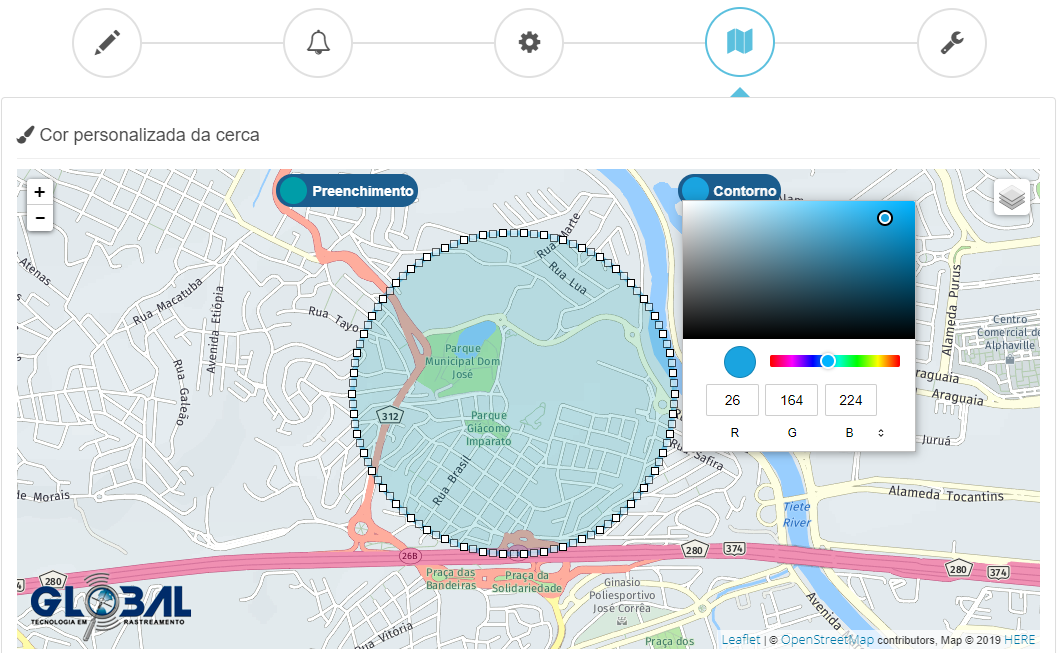This screenshot has width=1059, height=653.
Task: Toggle the RGB color mode switcher arrows
Action: coord(881,433)
